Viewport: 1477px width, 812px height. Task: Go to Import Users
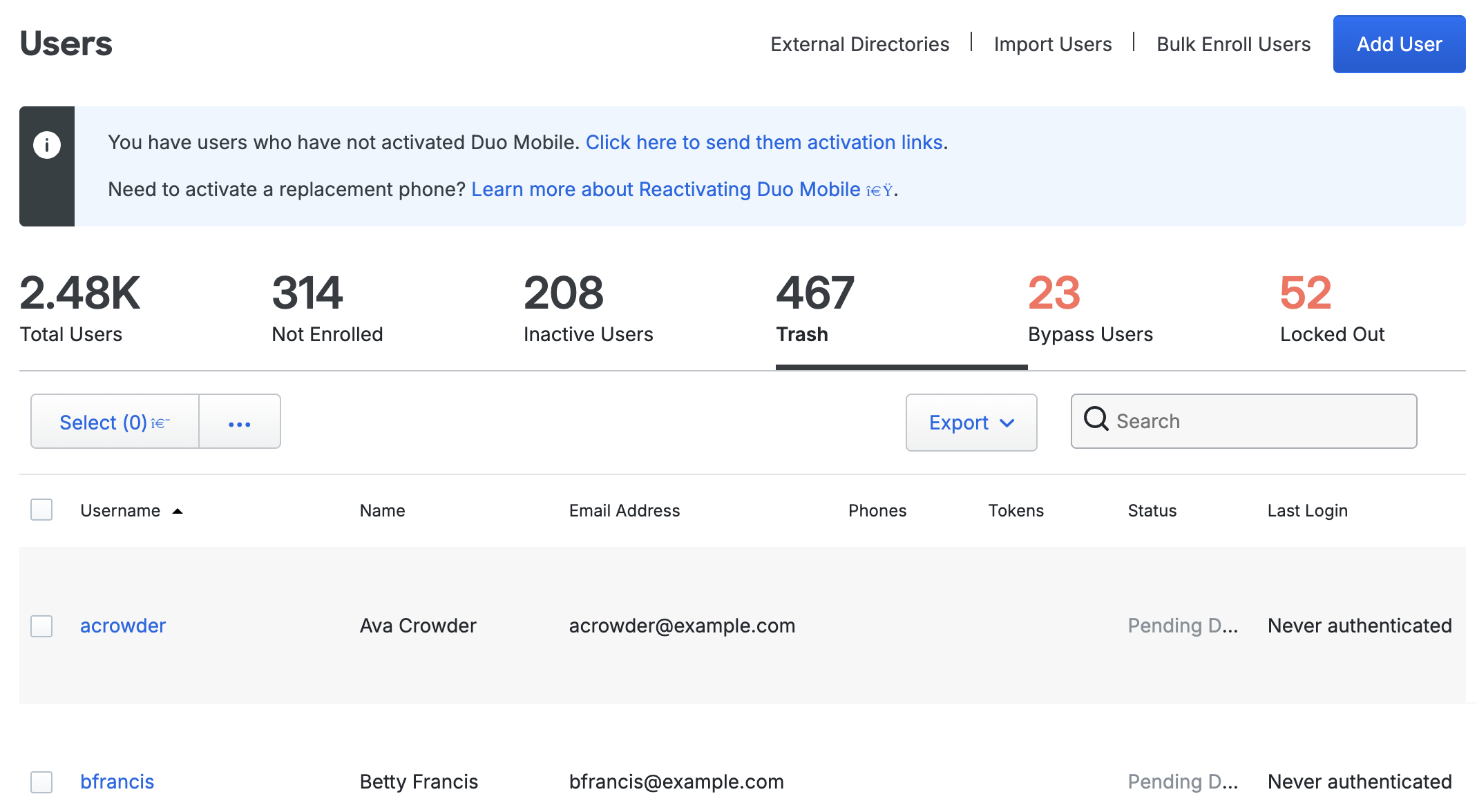point(1052,44)
